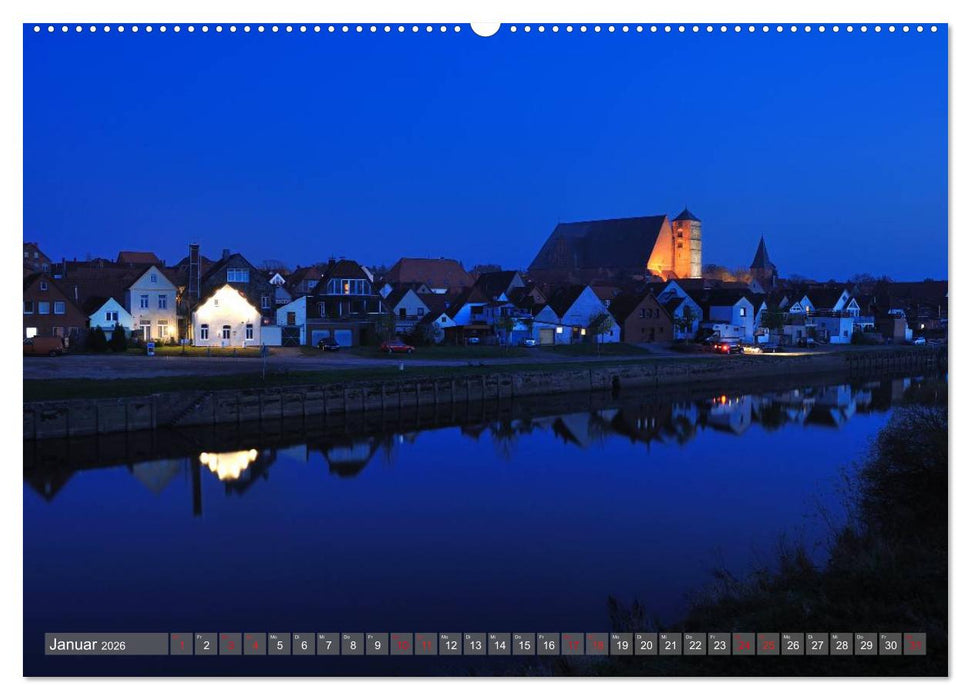Click Friday the 23rd
This screenshot has width=971, height=700.
coord(716,645)
